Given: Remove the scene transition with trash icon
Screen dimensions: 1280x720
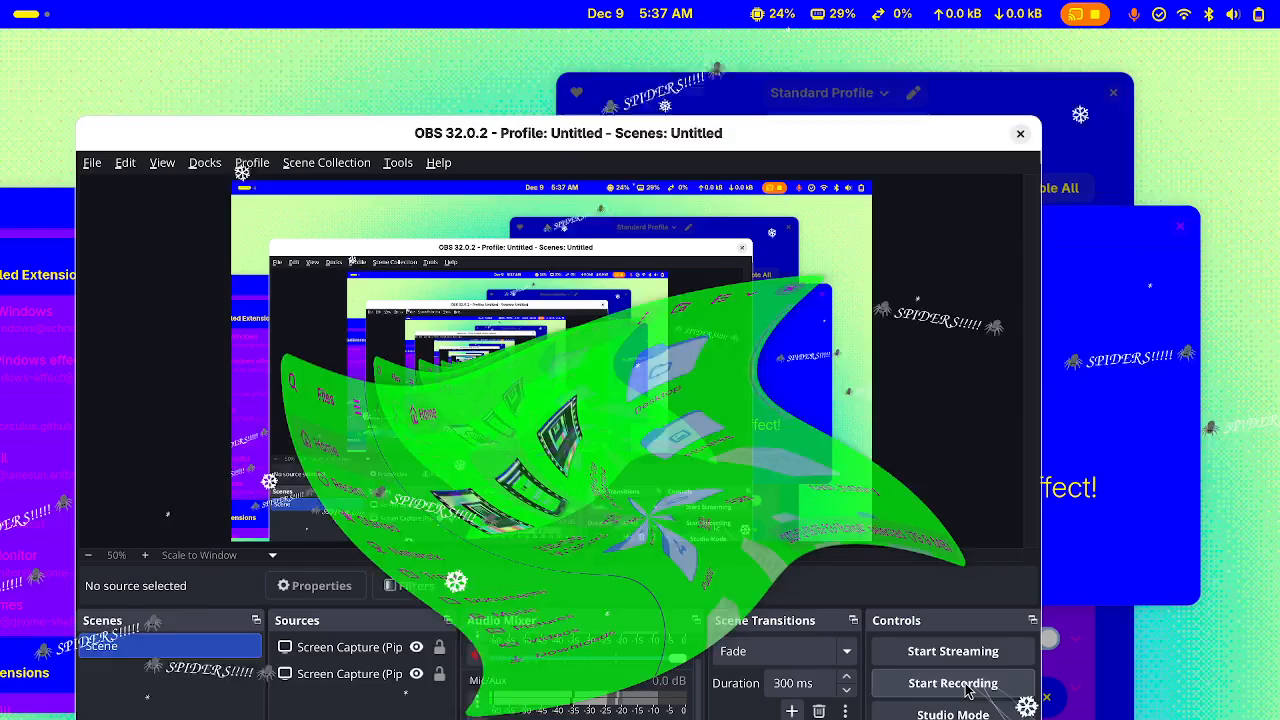Looking at the screenshot, I should tap(819, 711).
